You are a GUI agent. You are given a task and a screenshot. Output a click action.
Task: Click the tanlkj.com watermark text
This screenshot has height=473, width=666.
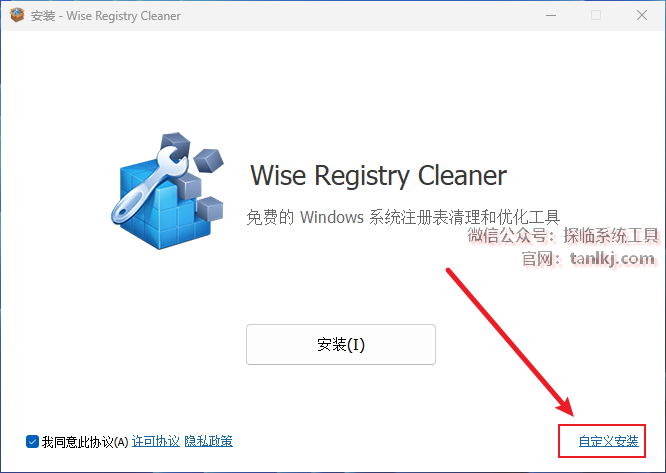[x=612, y=258]
